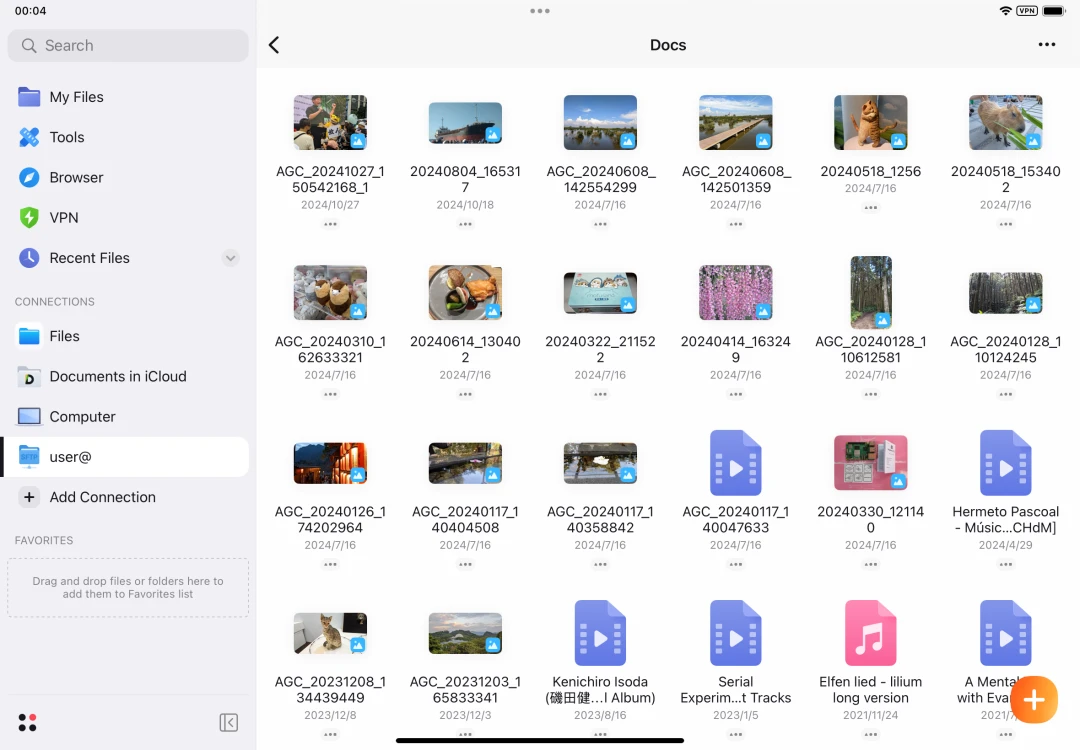Open more options for AGC_20241027_150542168_1
Image resolution: width=1080 pixels, height=750 pixels.
pos(330,224)
